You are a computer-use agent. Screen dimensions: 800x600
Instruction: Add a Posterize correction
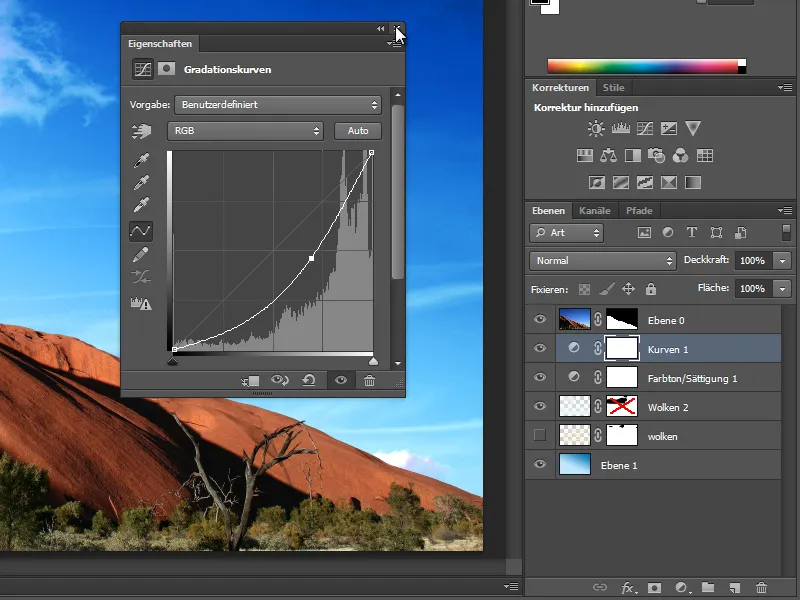[620, 182]
